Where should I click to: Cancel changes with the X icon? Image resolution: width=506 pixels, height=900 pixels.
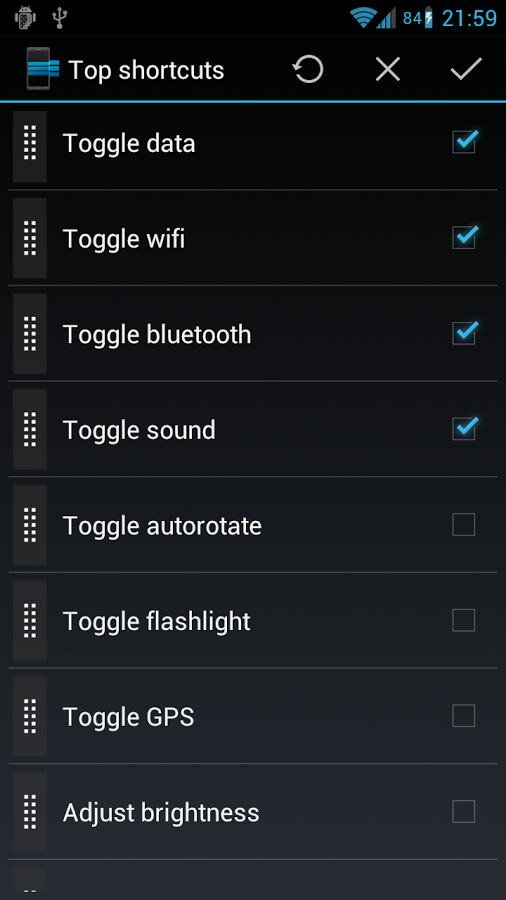[387, 70]
